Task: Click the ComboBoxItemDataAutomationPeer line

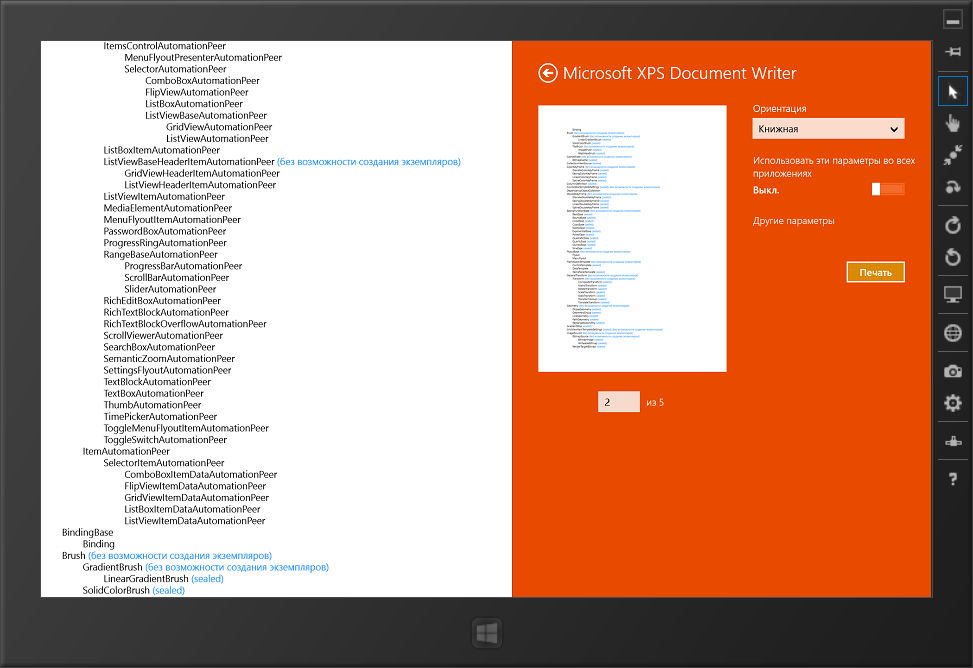Action: [x=200, y=475]
